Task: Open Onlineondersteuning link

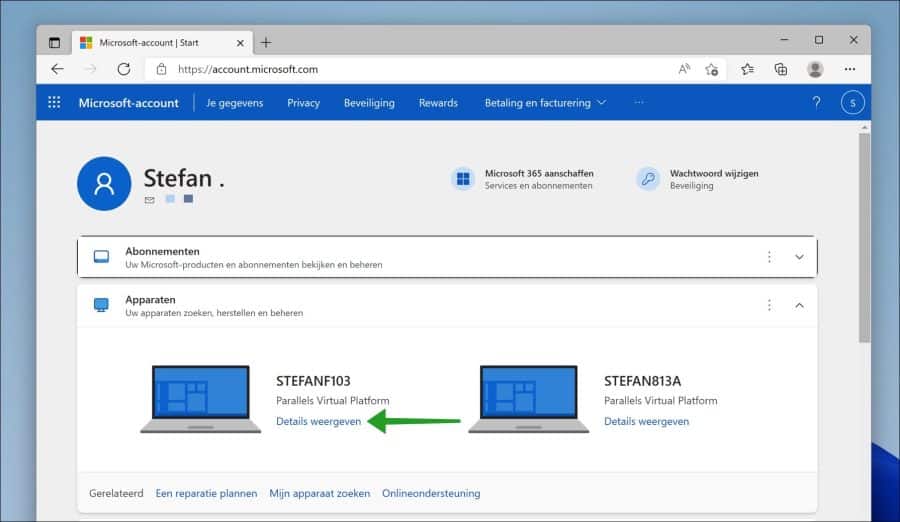Action: (x=431, y=493)
